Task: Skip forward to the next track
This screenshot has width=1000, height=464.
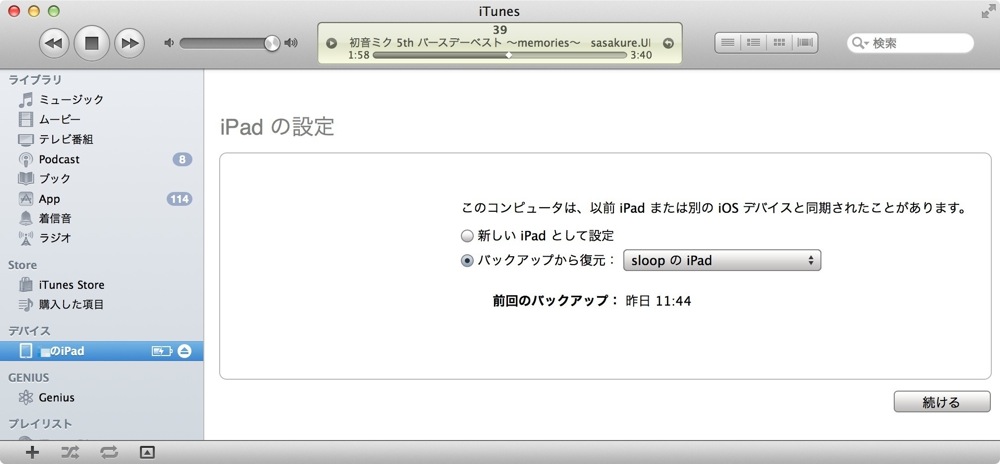Action: click(x=129, y=43)
